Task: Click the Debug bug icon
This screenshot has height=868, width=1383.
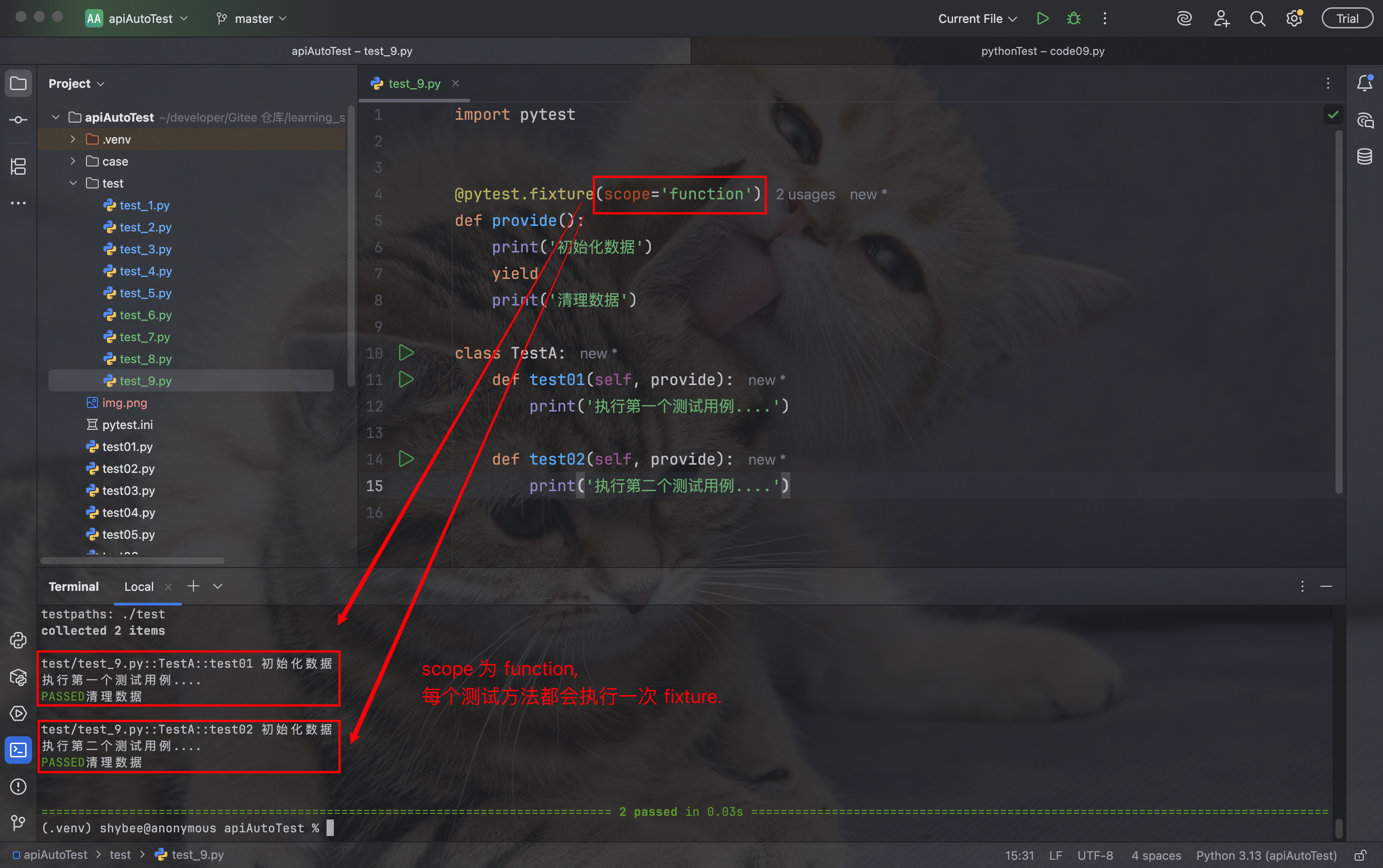Action: point(1073,18)
